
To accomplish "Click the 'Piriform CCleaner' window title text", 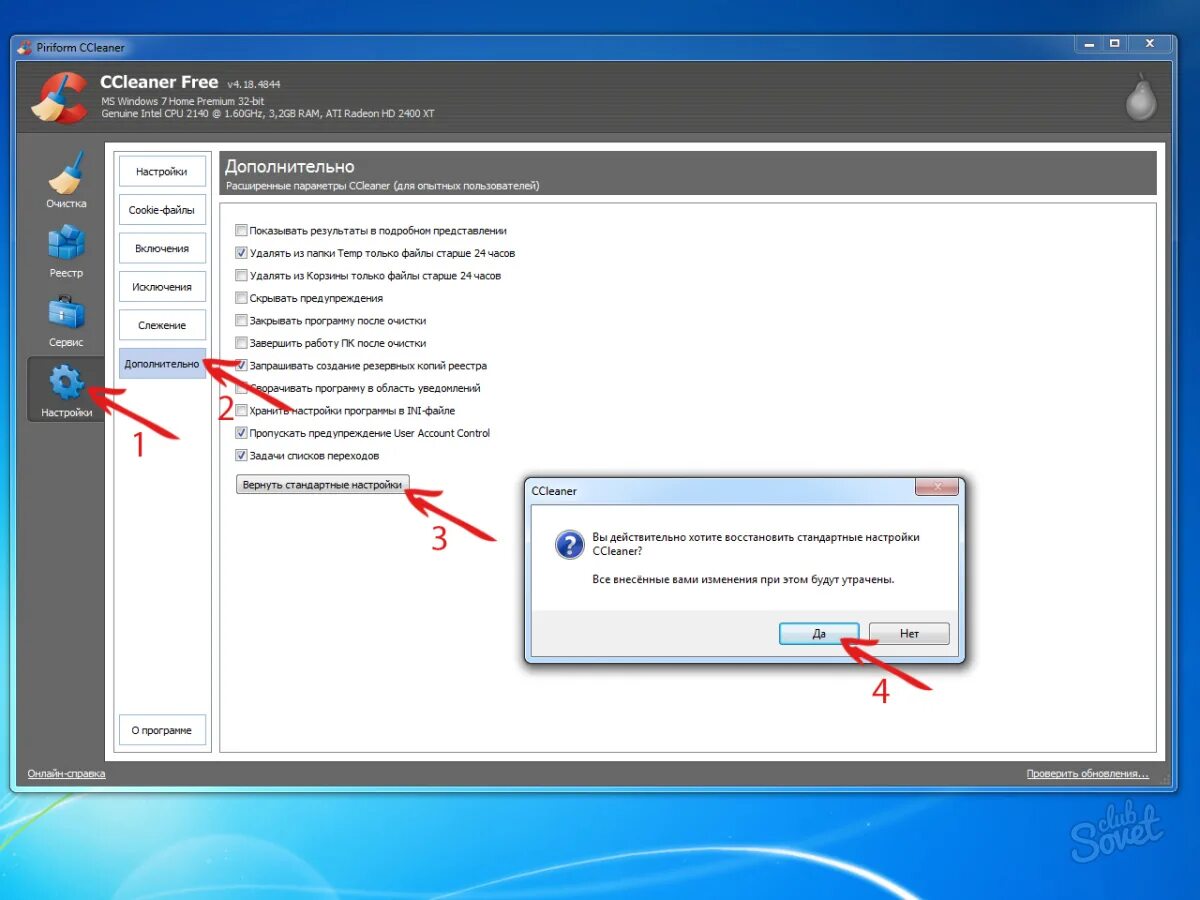I will click(81, 47).
